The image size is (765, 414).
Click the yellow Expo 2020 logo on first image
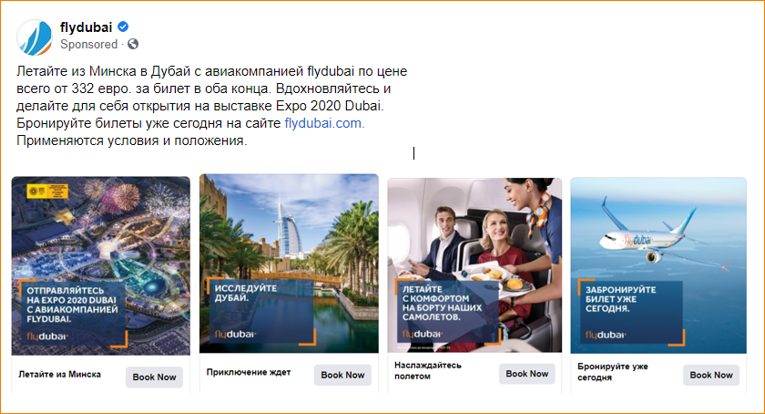48,191
